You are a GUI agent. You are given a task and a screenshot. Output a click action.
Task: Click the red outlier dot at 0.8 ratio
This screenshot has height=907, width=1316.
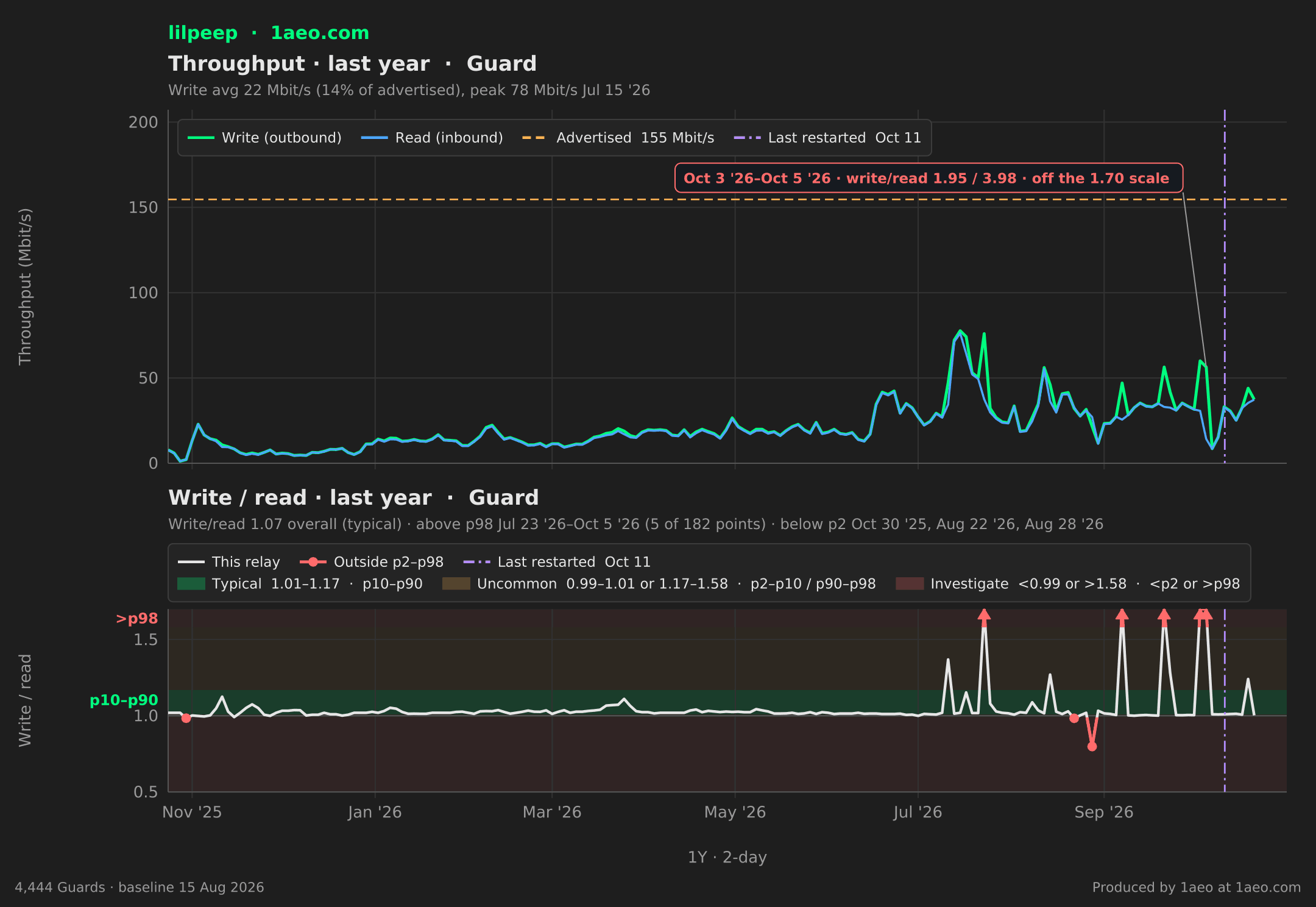point(1092,747)
